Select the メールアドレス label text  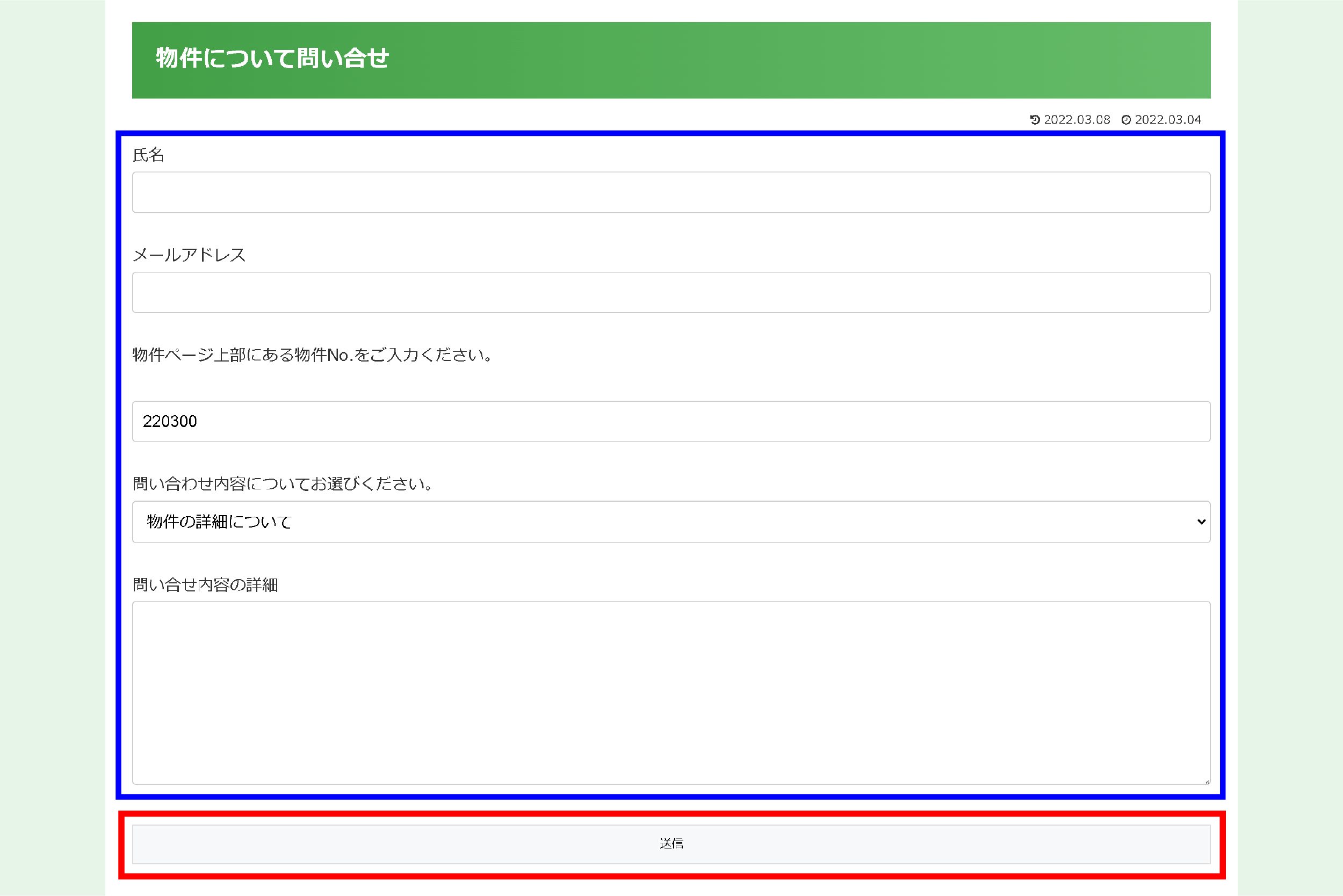189,255
